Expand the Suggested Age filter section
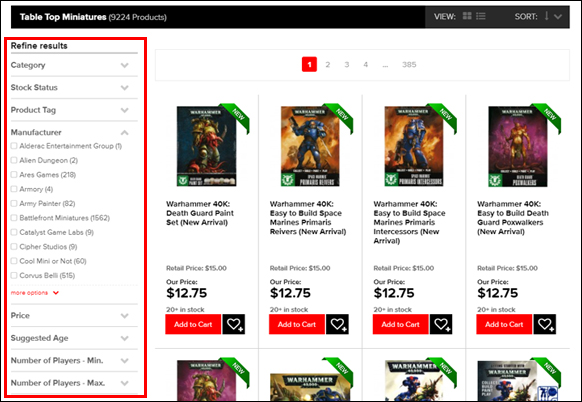 click(x=74, y=338)
